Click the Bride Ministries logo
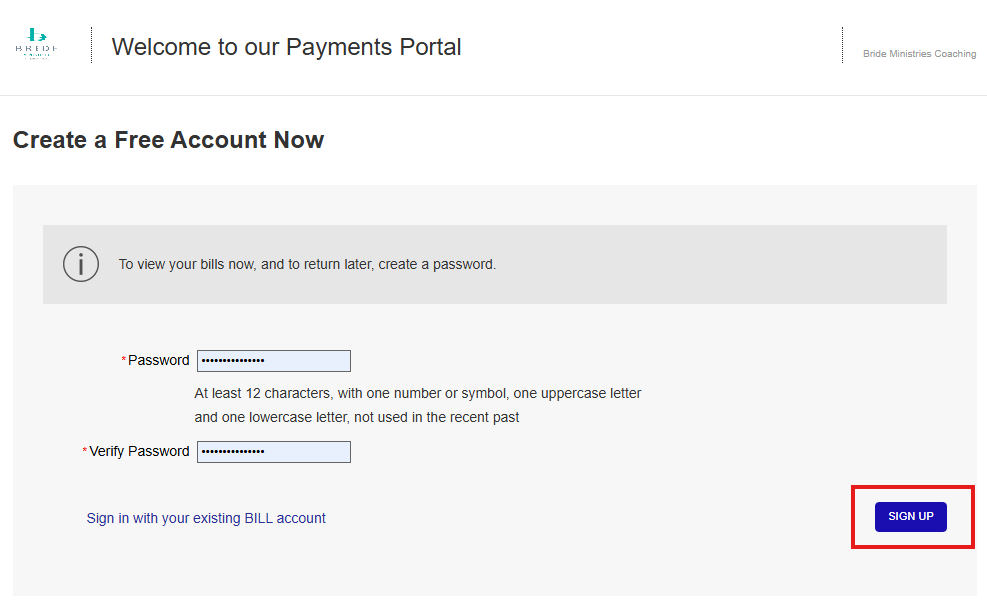Screen dimensions: 987x605 36,45
